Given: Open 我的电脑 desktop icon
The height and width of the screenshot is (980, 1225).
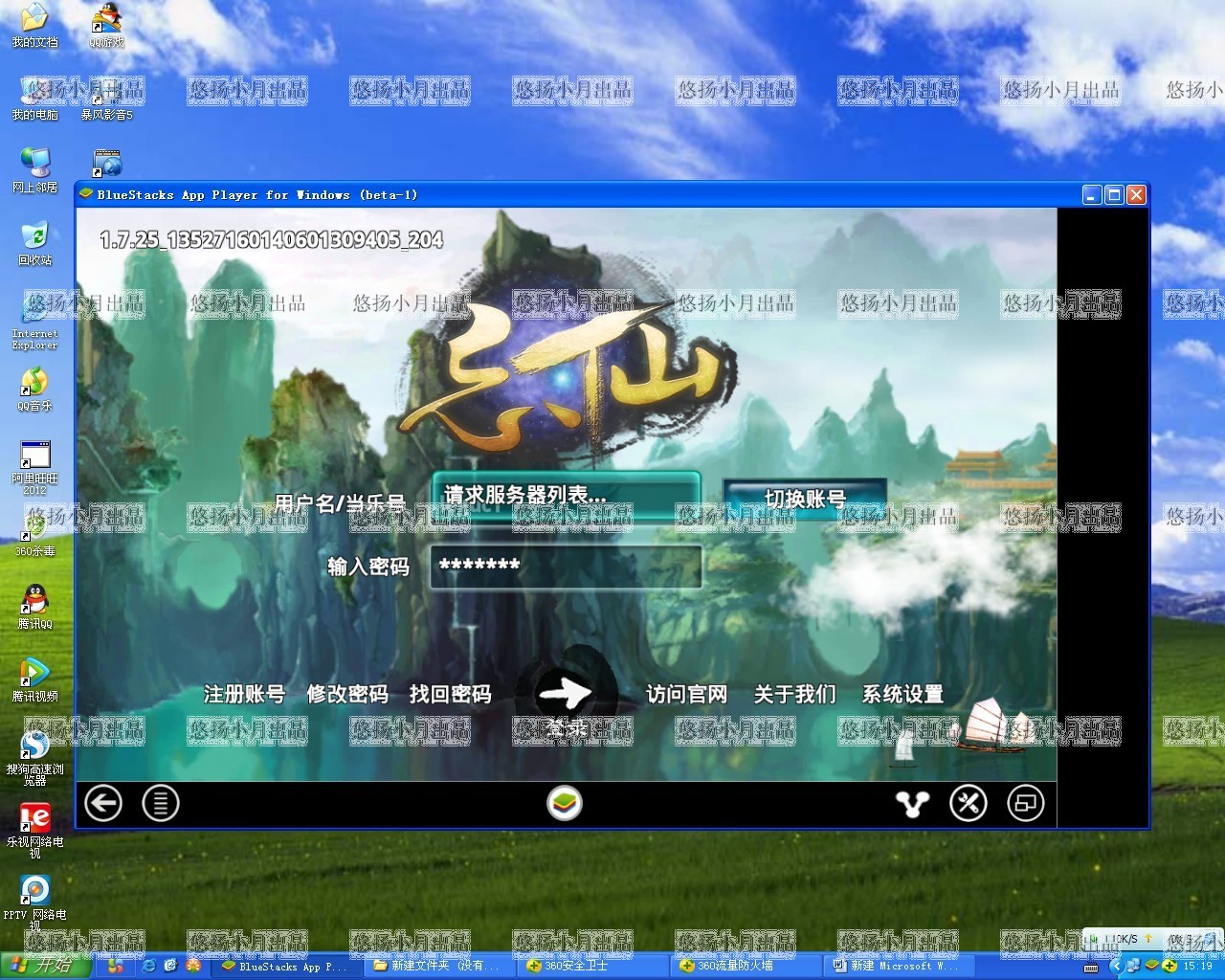Looking at the screenshot, I should click(x=34, y=98).
